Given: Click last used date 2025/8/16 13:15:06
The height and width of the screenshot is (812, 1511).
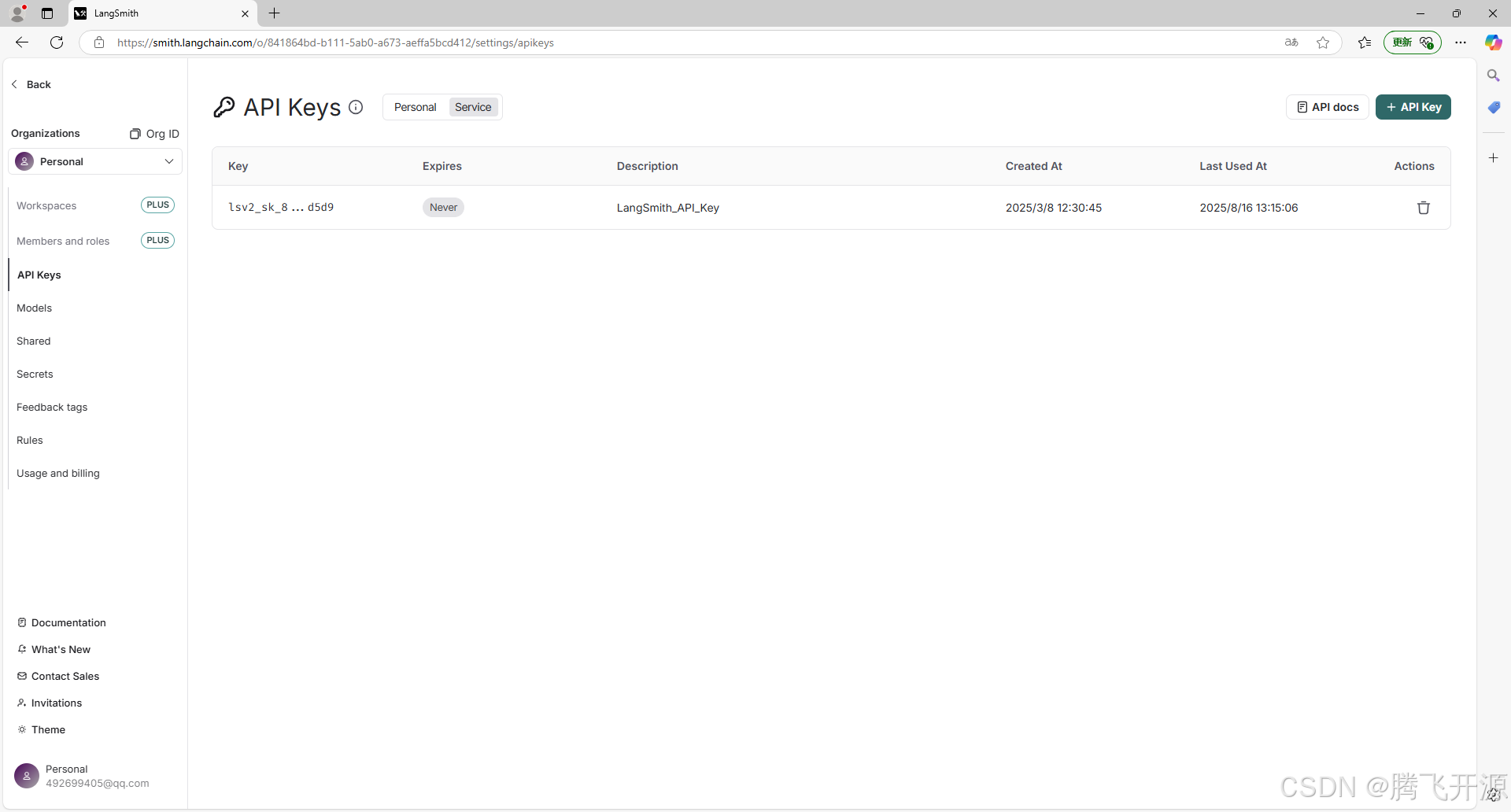Looking at the screenshot, I should click(x=1248, y=208).
